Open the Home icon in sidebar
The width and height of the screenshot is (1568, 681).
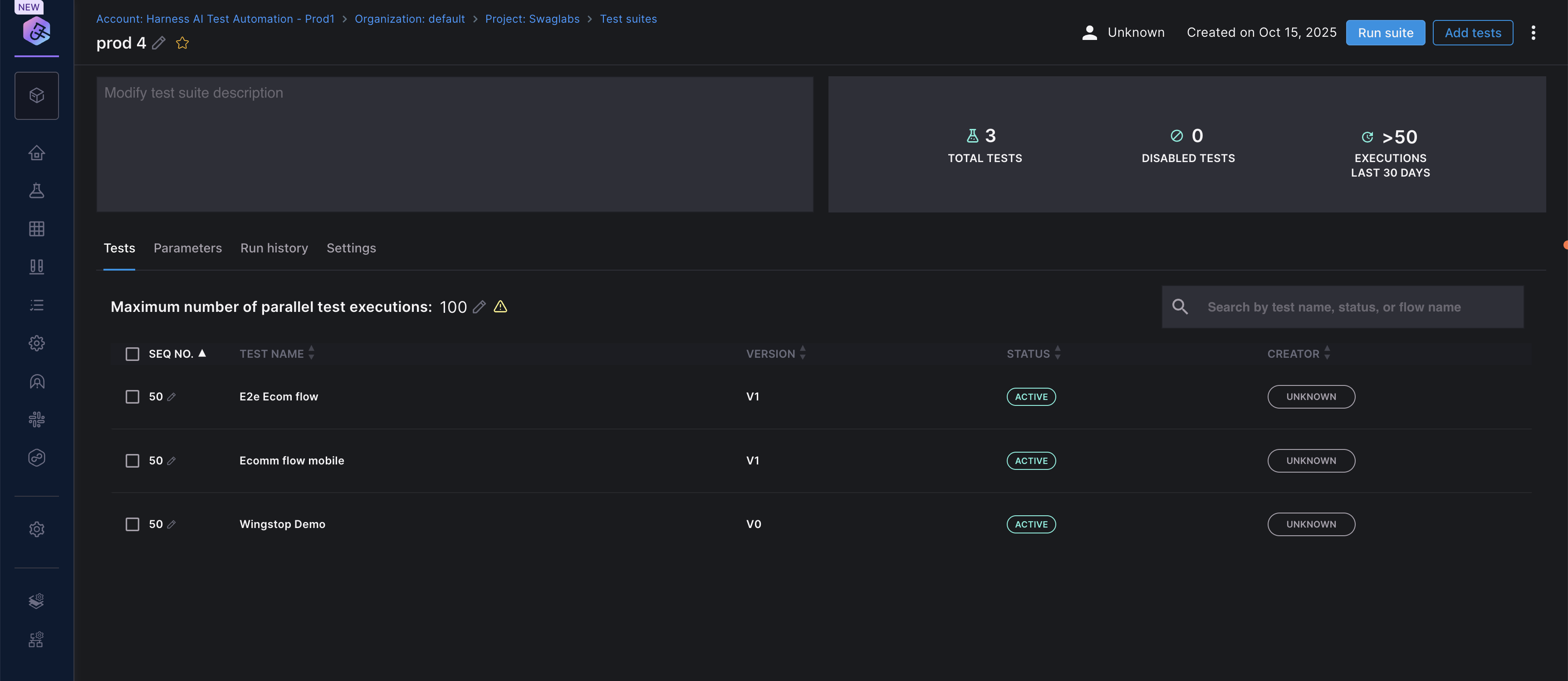coord(36,153)
